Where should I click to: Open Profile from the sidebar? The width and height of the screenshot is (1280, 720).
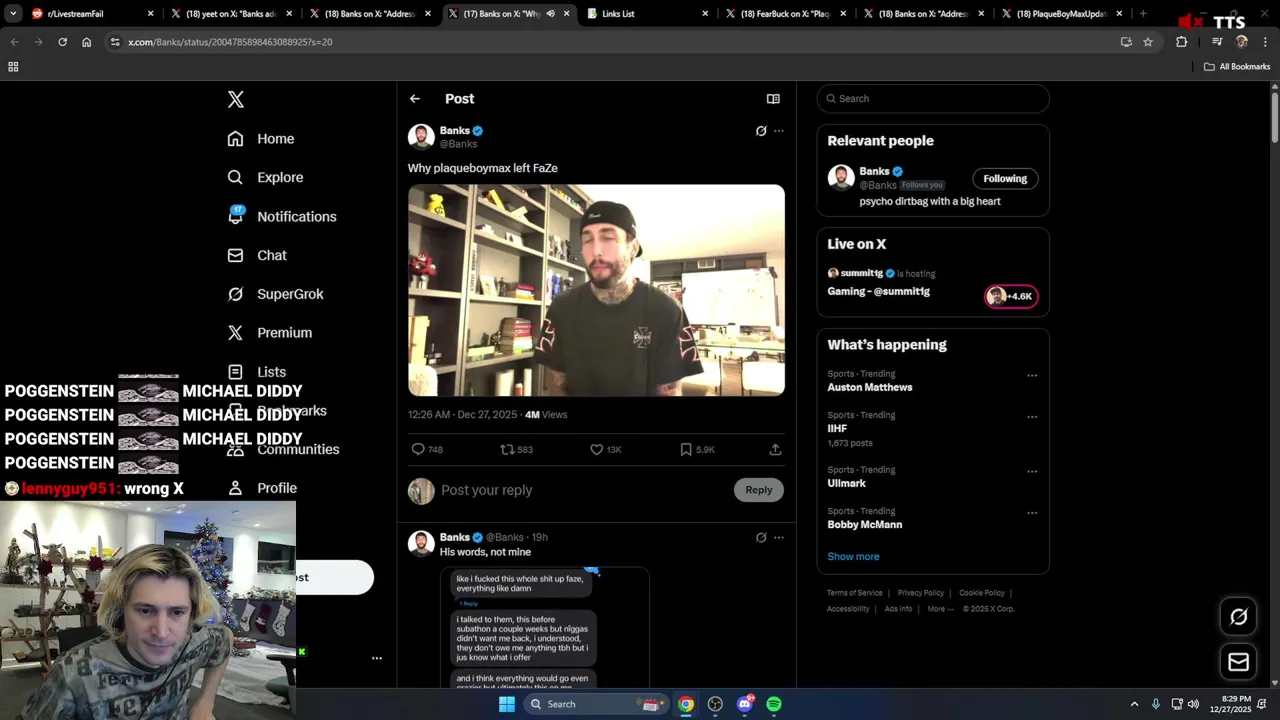click(x=262, y=488)
